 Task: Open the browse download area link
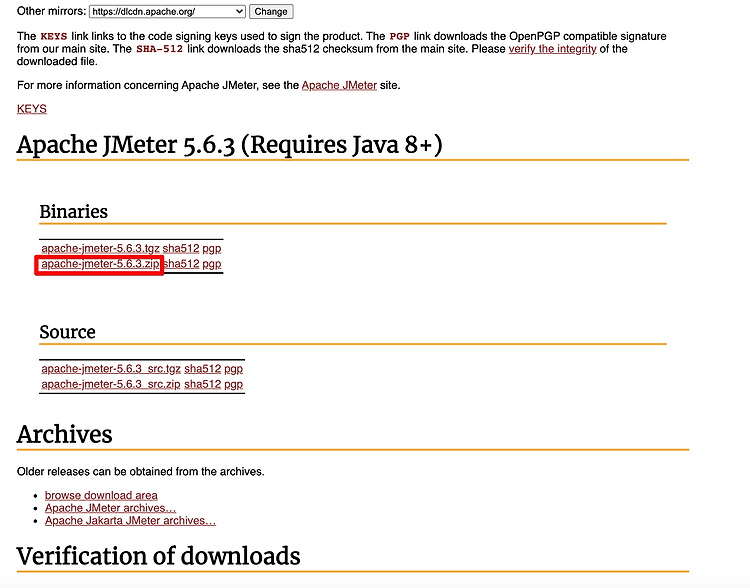pos(101,495)
